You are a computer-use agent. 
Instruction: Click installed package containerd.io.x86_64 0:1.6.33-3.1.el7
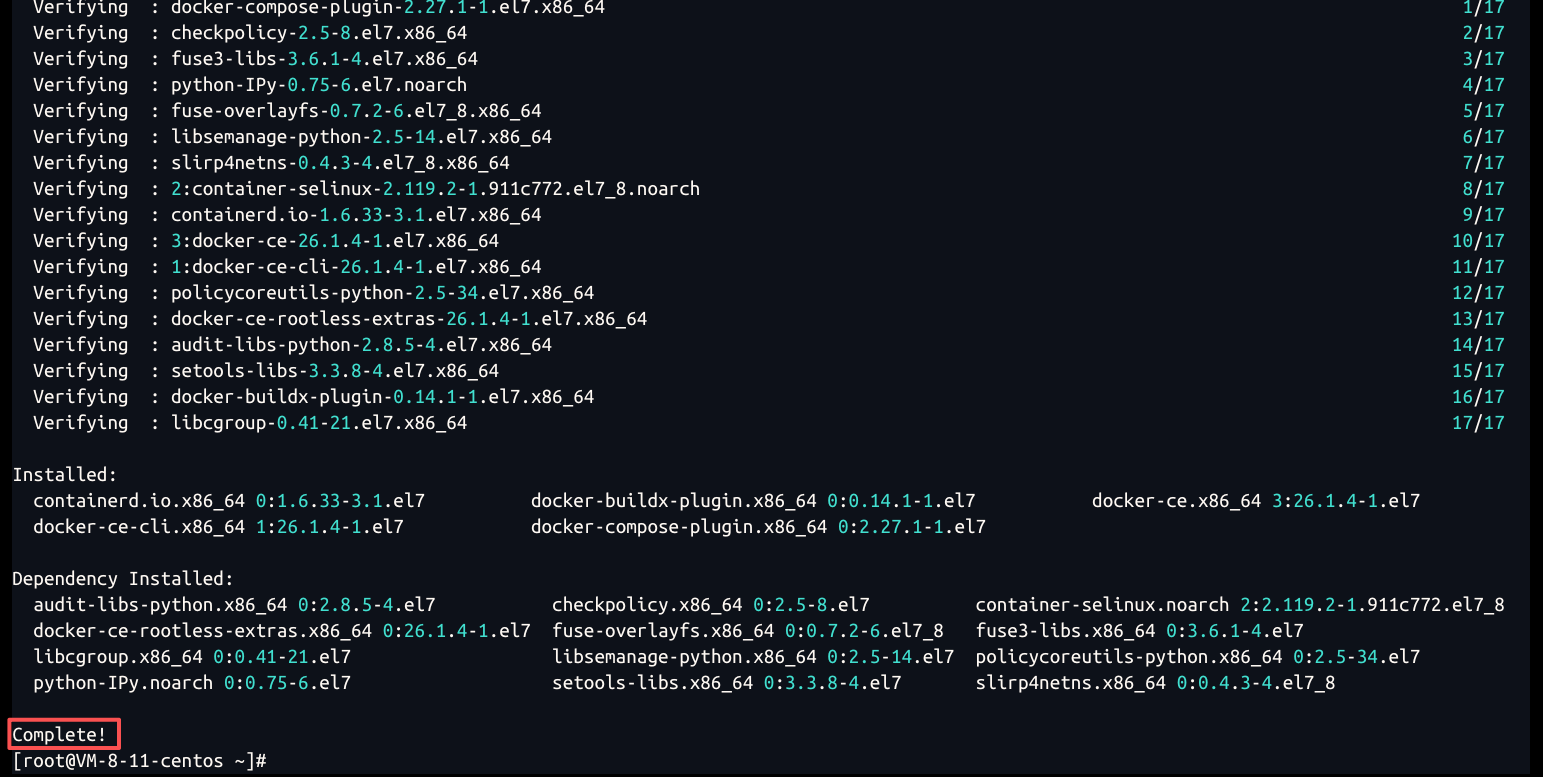pos(229,500)
